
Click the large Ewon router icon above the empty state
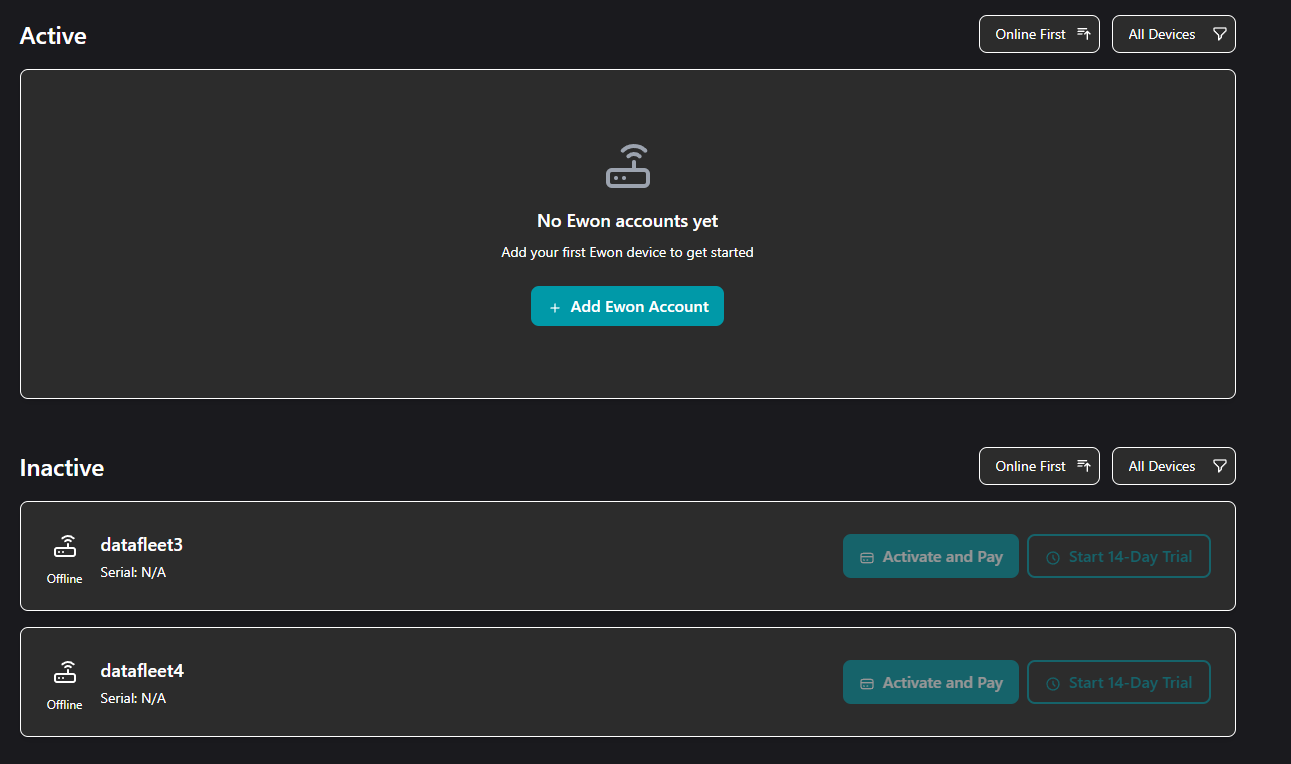pos(627,166)
